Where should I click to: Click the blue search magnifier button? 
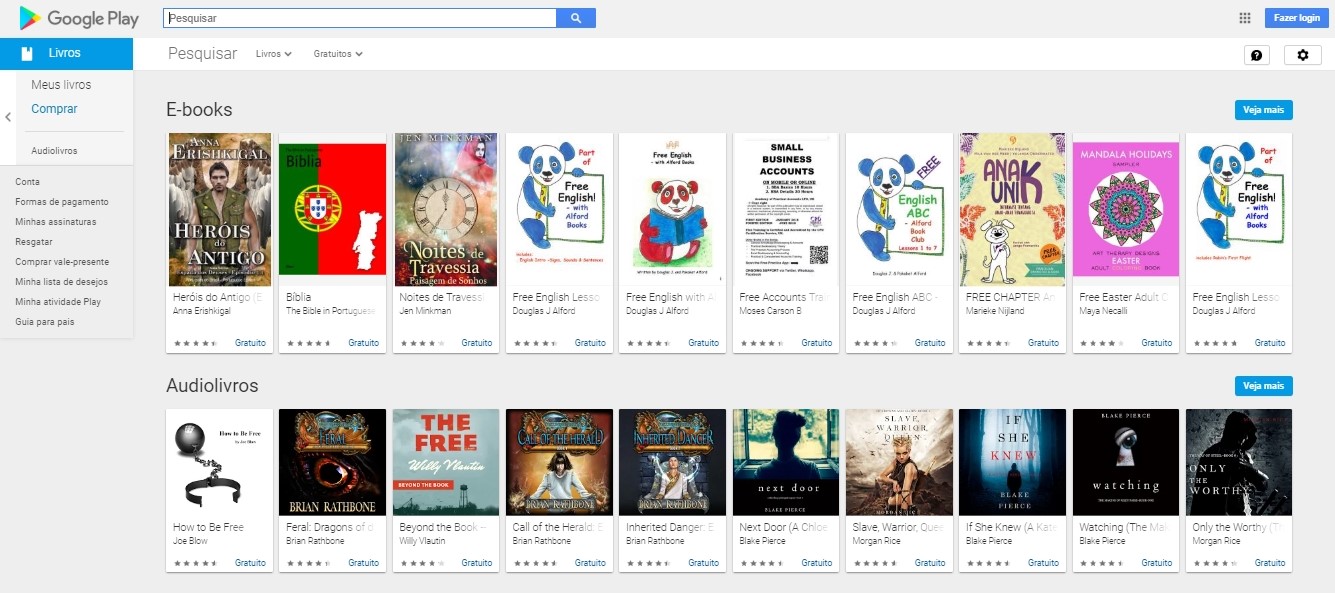(575, 18)
